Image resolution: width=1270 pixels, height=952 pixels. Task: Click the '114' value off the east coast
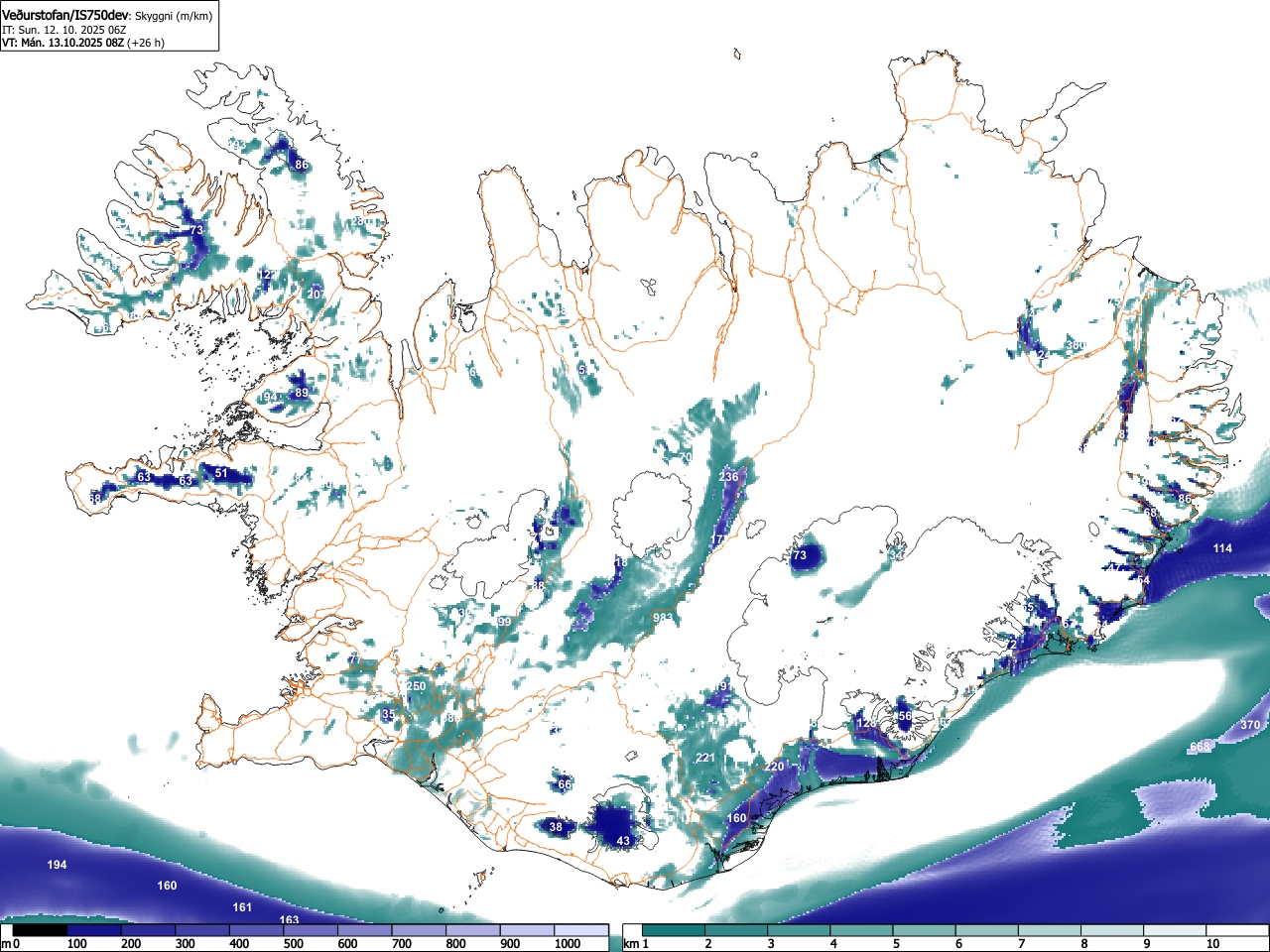pos(1222,548)
